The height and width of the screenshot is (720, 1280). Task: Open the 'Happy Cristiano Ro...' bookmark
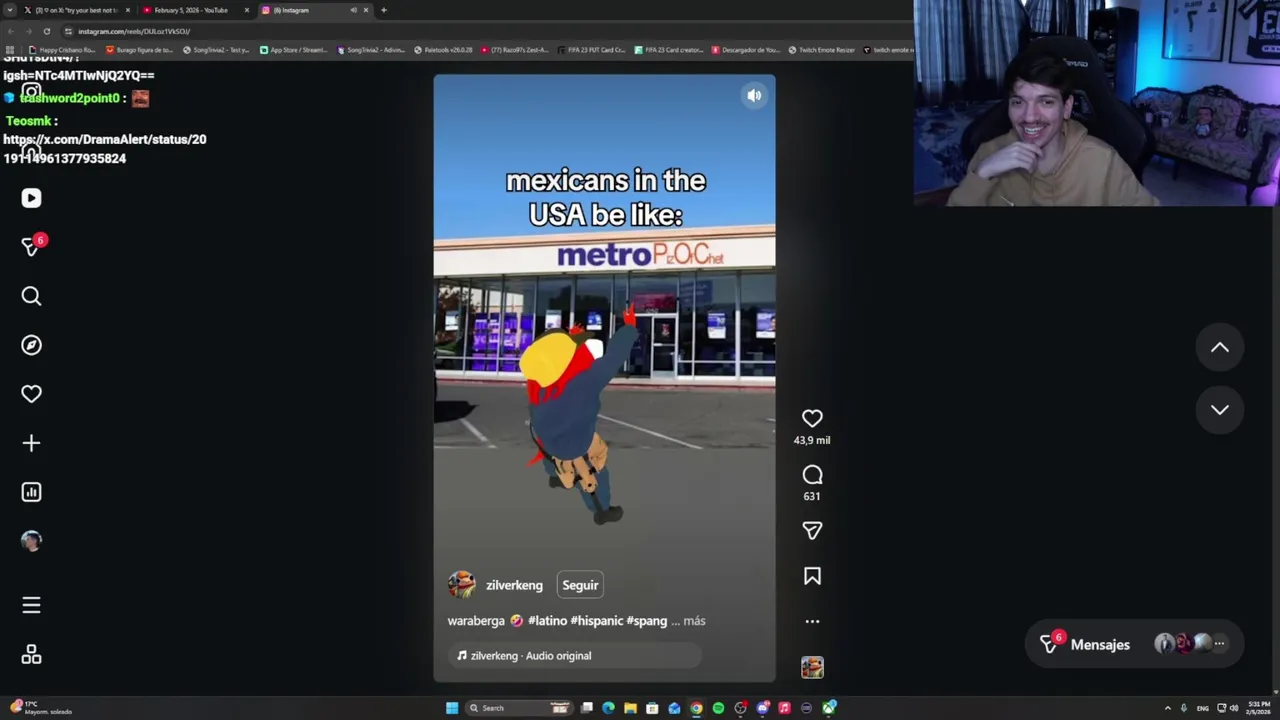(x=63, y=50)
